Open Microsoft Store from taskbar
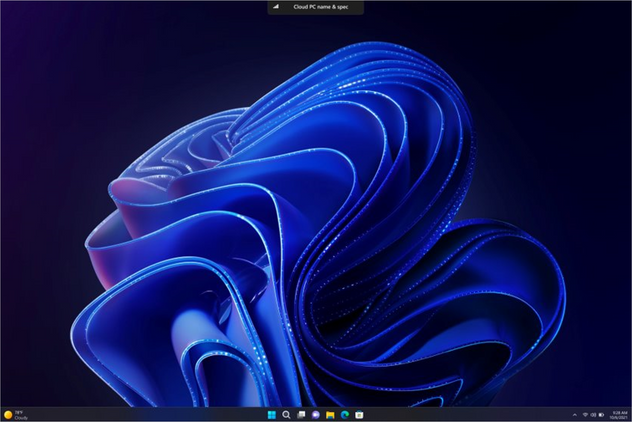 pyautogui.click(x=358, y=414)
